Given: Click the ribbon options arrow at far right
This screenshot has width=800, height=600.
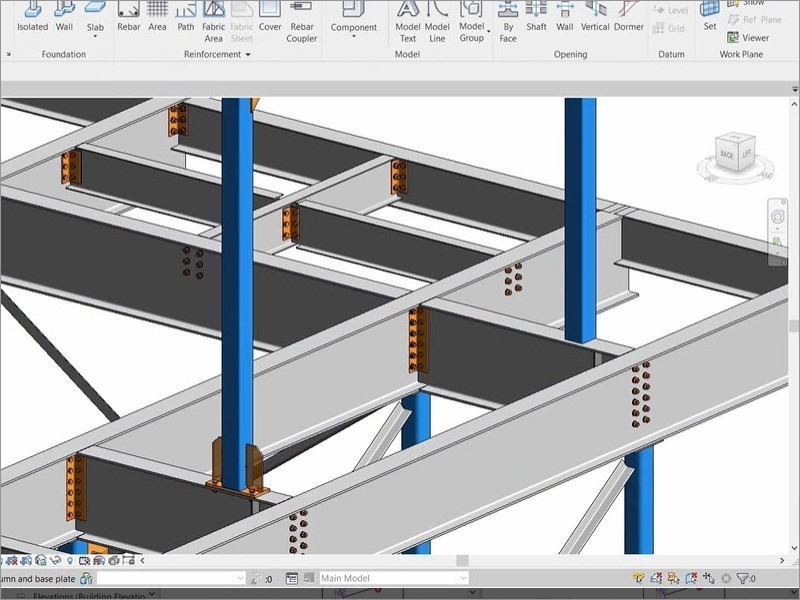Looking at the screenshot, I should (x=794, y=89).
